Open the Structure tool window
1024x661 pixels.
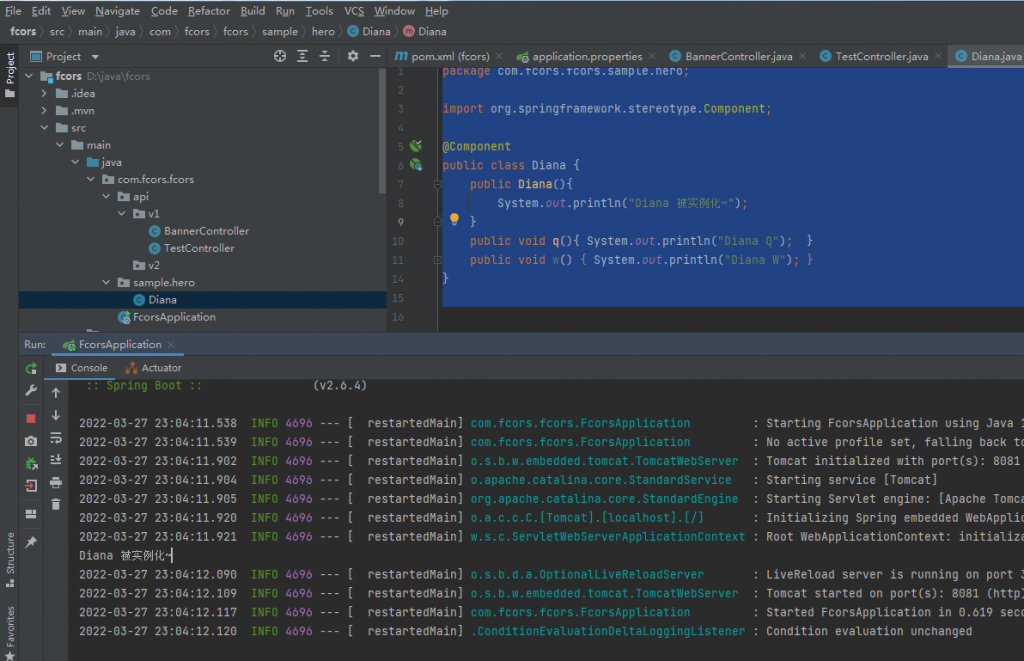coord(10,560)
